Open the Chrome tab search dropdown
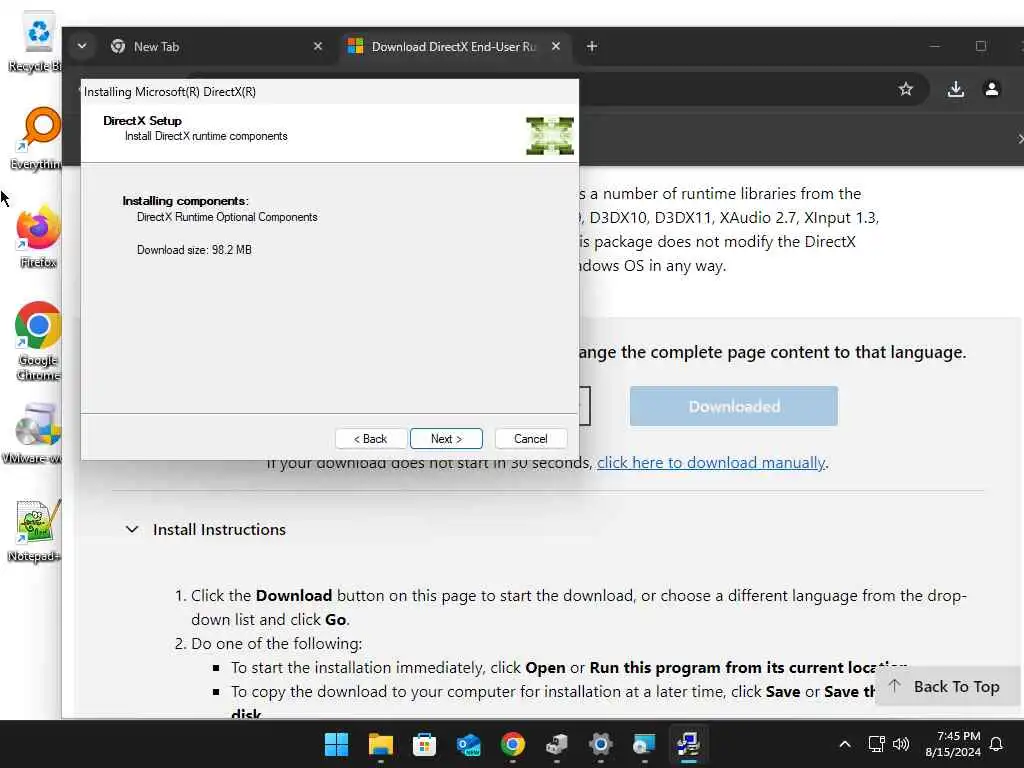The height and width of the screenshot is (768, 1024). 82,46
